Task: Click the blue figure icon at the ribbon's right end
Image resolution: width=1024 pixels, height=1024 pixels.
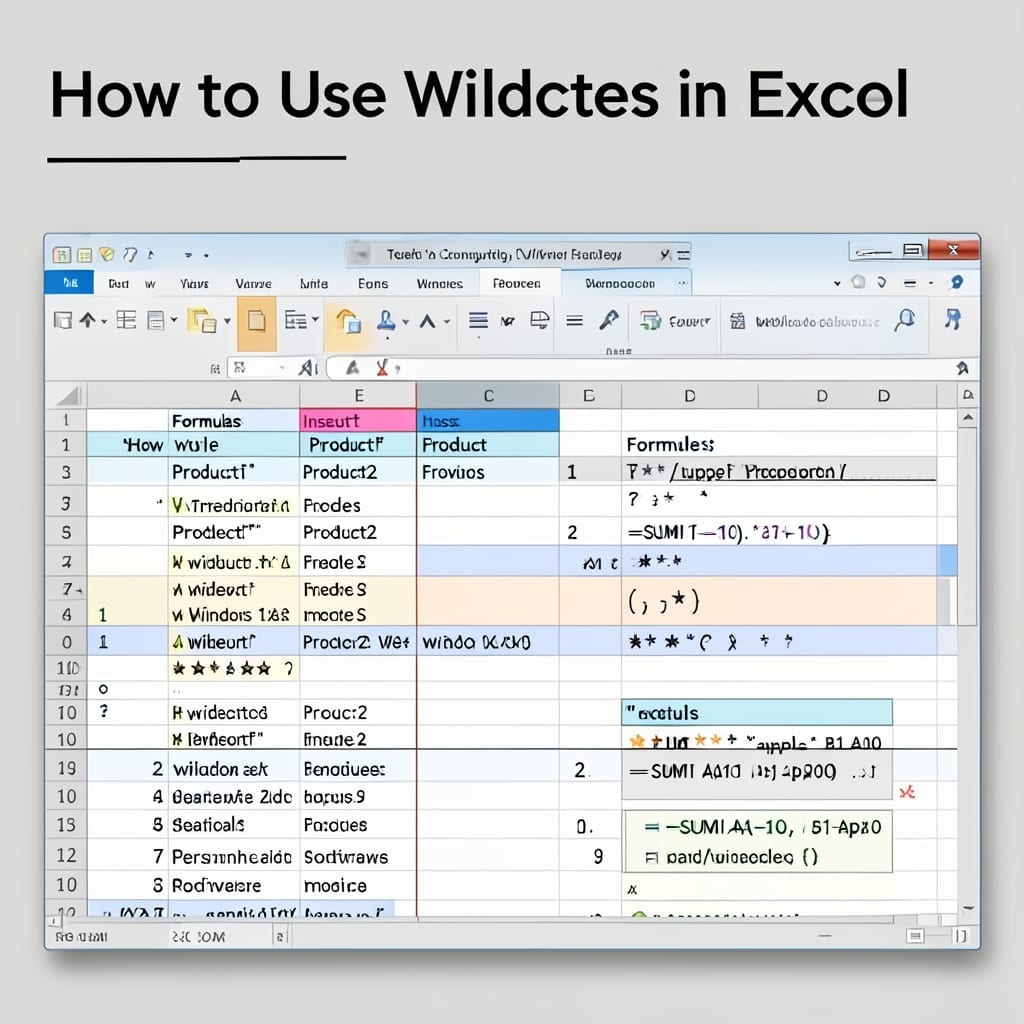Action: pyautogui.click(x=953, y=319)
